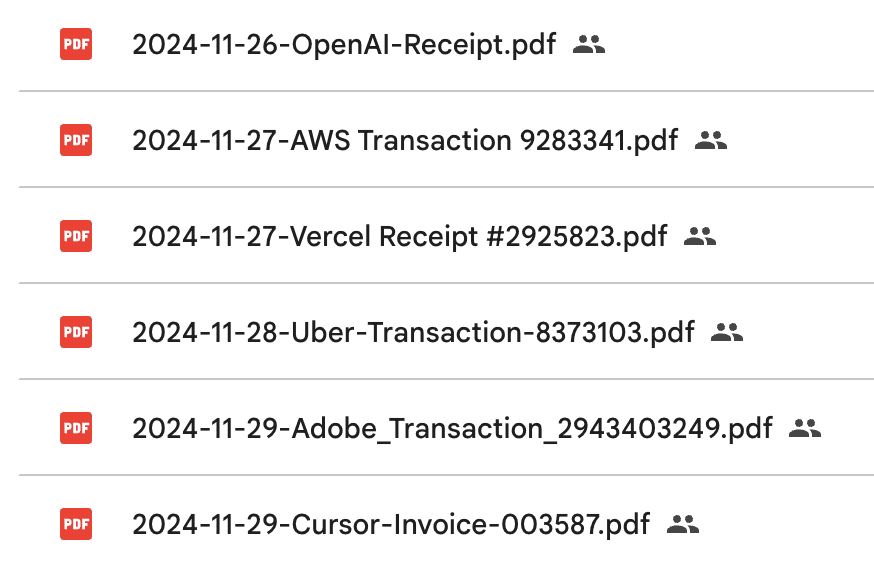Click the PDF icon for Cursor-Invoice-003587
This screenshot has width=874, height=568.
pyautogui.click(x=76, y=523)
